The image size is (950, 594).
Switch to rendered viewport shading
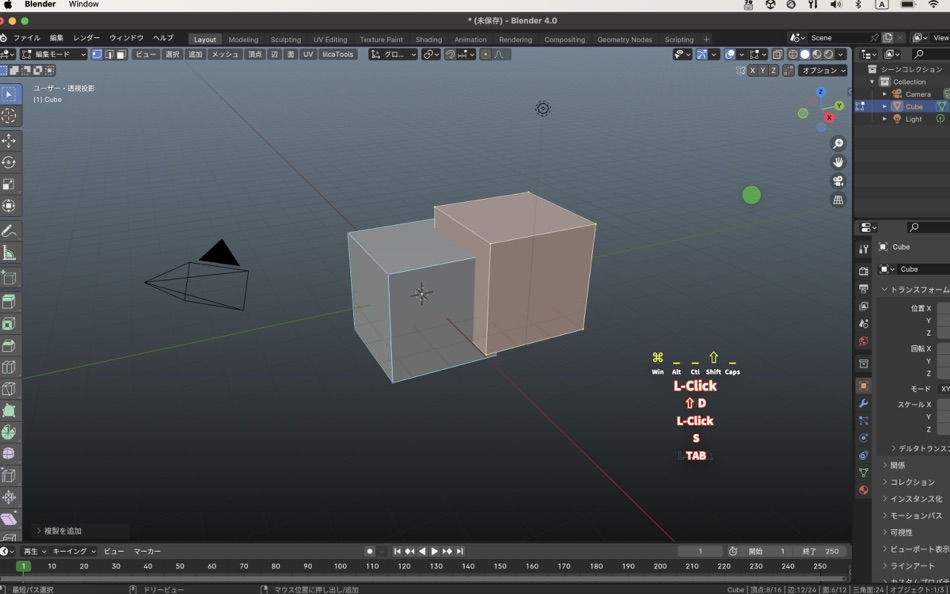(828, 55)
